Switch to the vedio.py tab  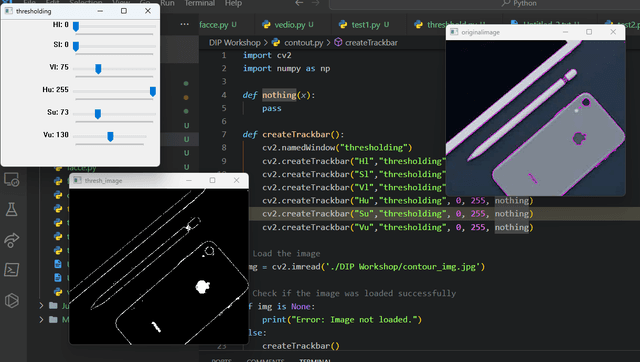pyautogui.click(x=289, y=25)
